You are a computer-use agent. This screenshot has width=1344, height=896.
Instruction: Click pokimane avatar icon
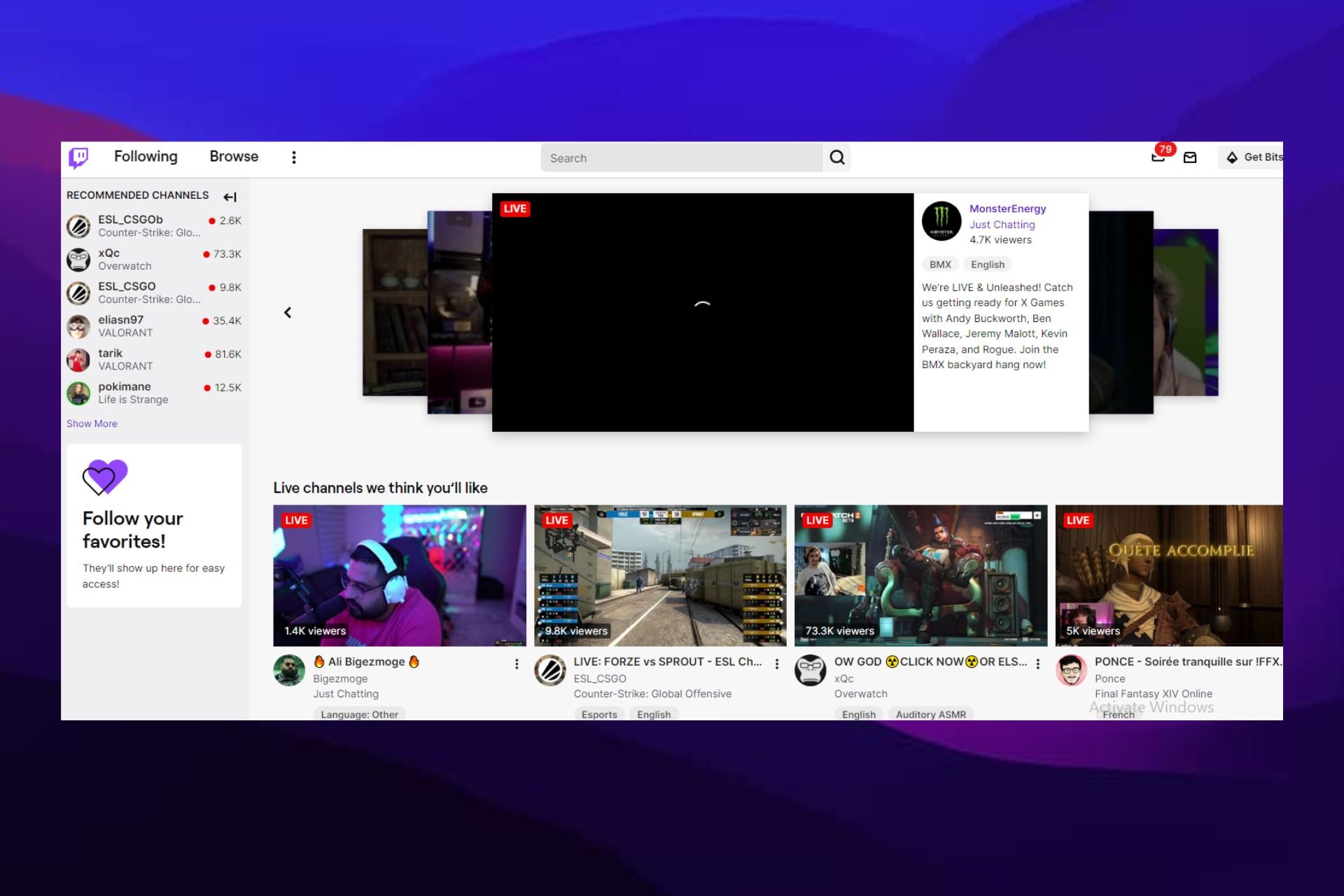click(78, 394)
